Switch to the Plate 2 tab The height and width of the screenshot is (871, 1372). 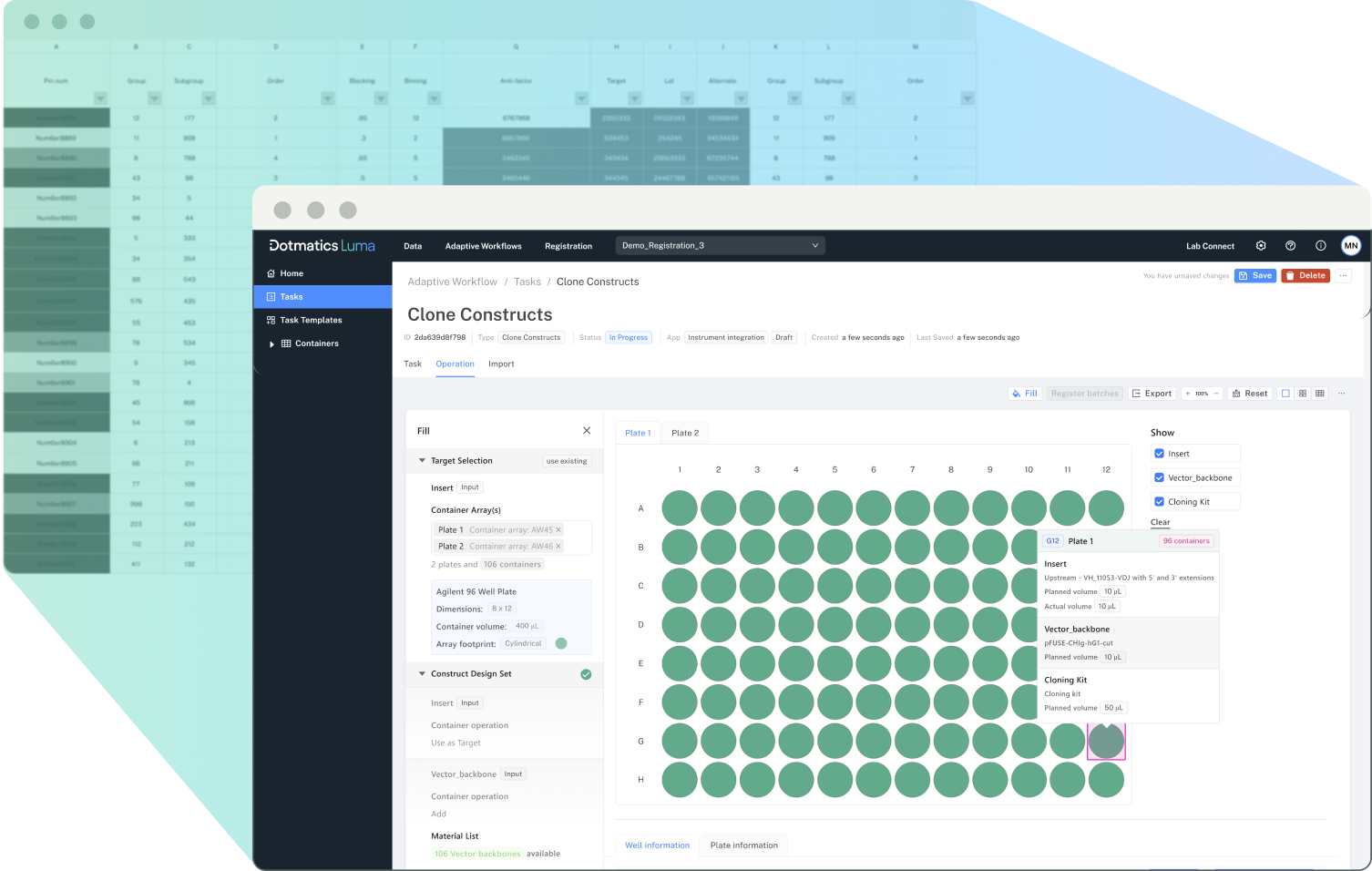pos(685,432)
